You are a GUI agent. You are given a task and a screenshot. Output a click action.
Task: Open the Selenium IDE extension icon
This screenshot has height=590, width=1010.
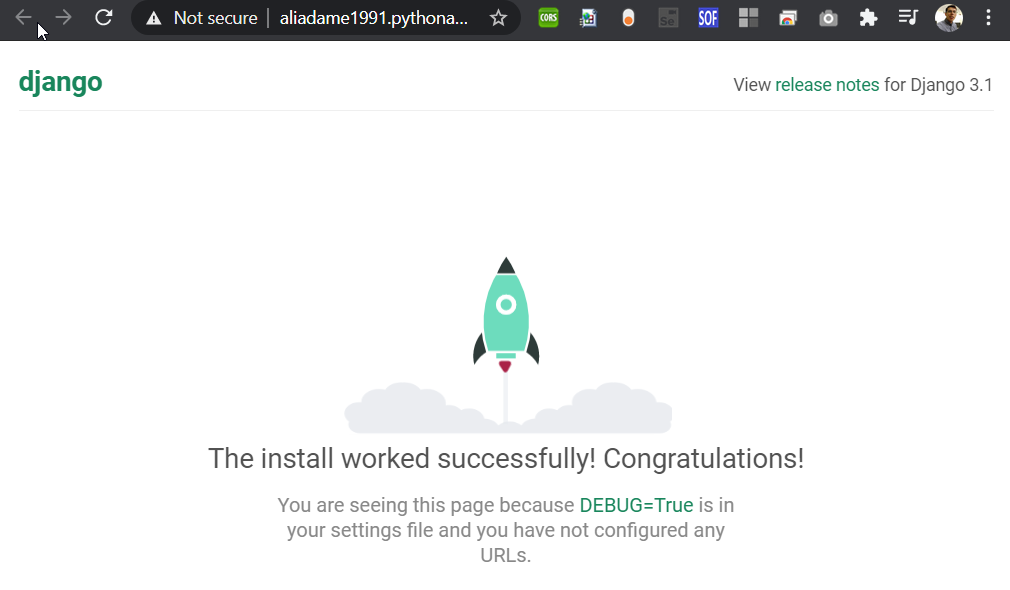[668, 18]
